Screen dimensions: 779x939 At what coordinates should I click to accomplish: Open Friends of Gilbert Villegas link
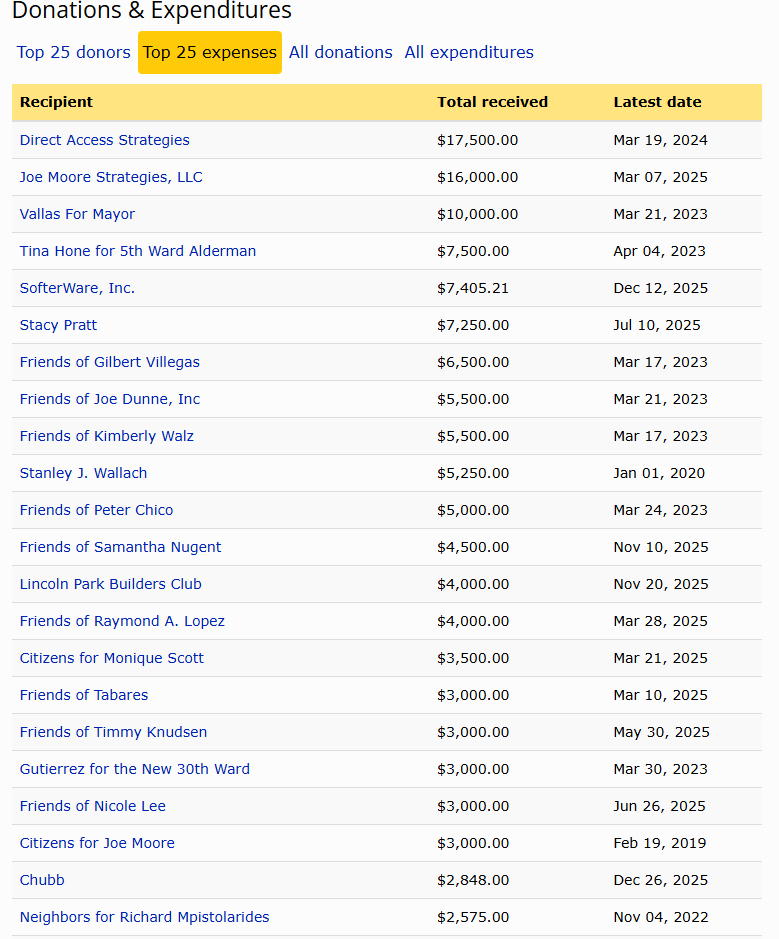pyautogui.click(x=110, y=362)
